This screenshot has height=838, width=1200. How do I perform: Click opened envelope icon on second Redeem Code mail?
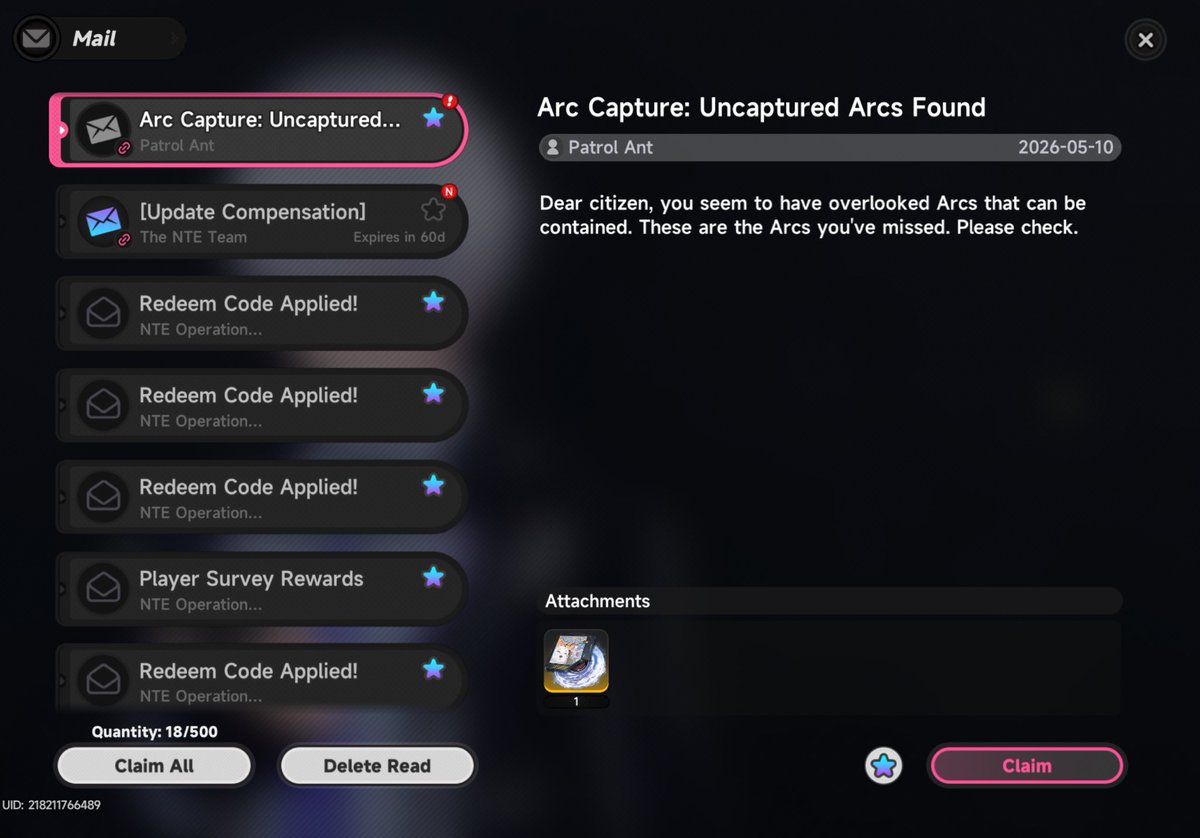pyautogui.click(x=104, y=405)
